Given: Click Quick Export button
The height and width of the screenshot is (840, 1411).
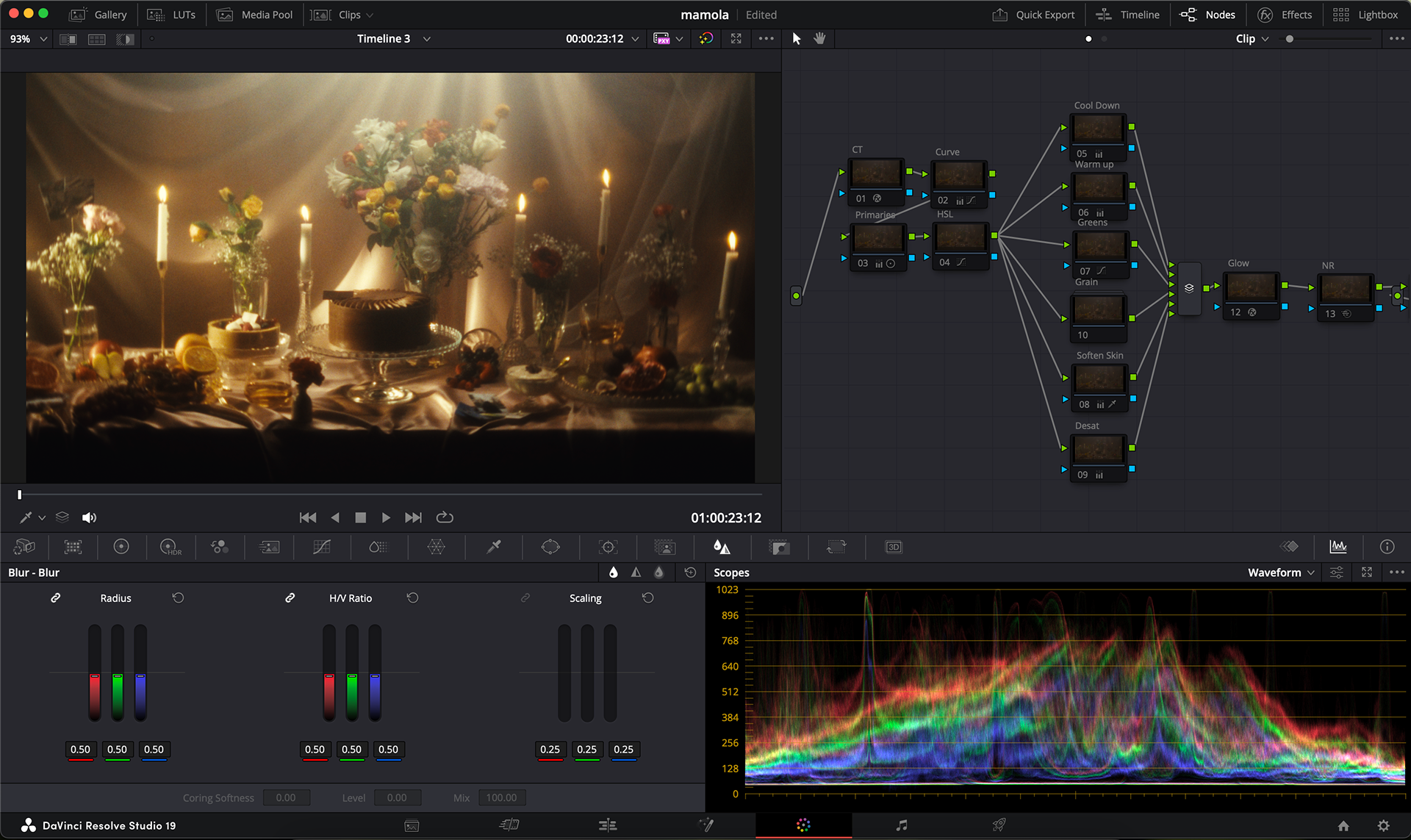Looking at the screenshot, I should pyautogui.click(x=1033, y=15).
